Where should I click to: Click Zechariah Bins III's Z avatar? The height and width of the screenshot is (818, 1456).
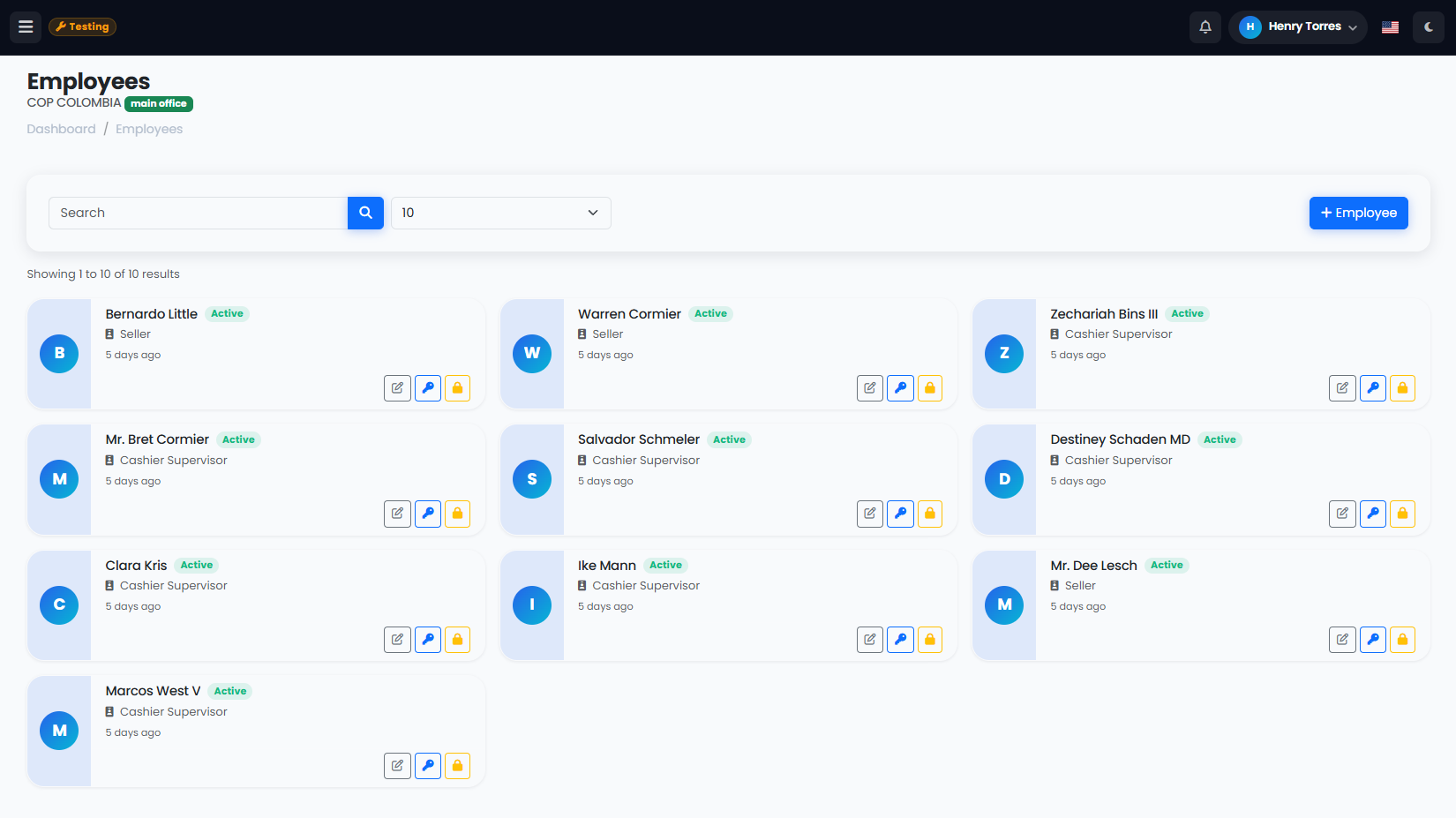[x=1004, y=353]
